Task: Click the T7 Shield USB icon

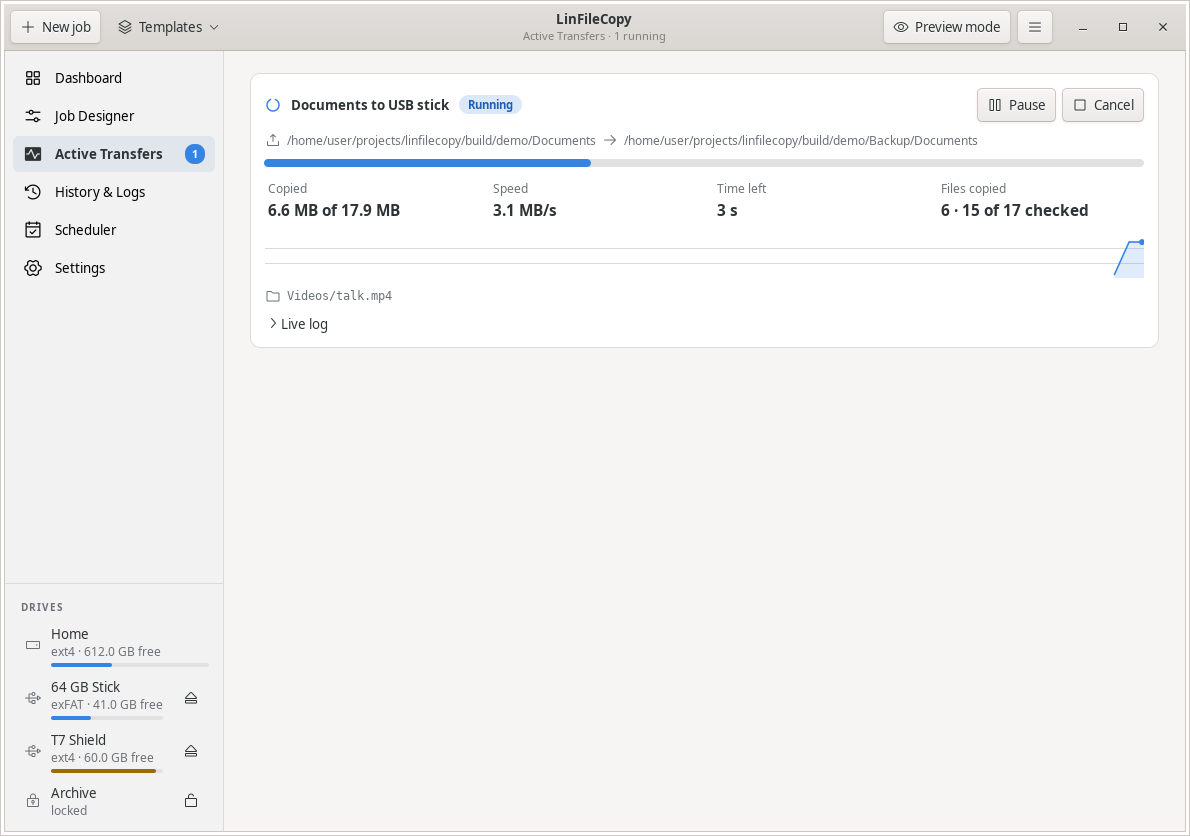Action: tap(33, 751)
